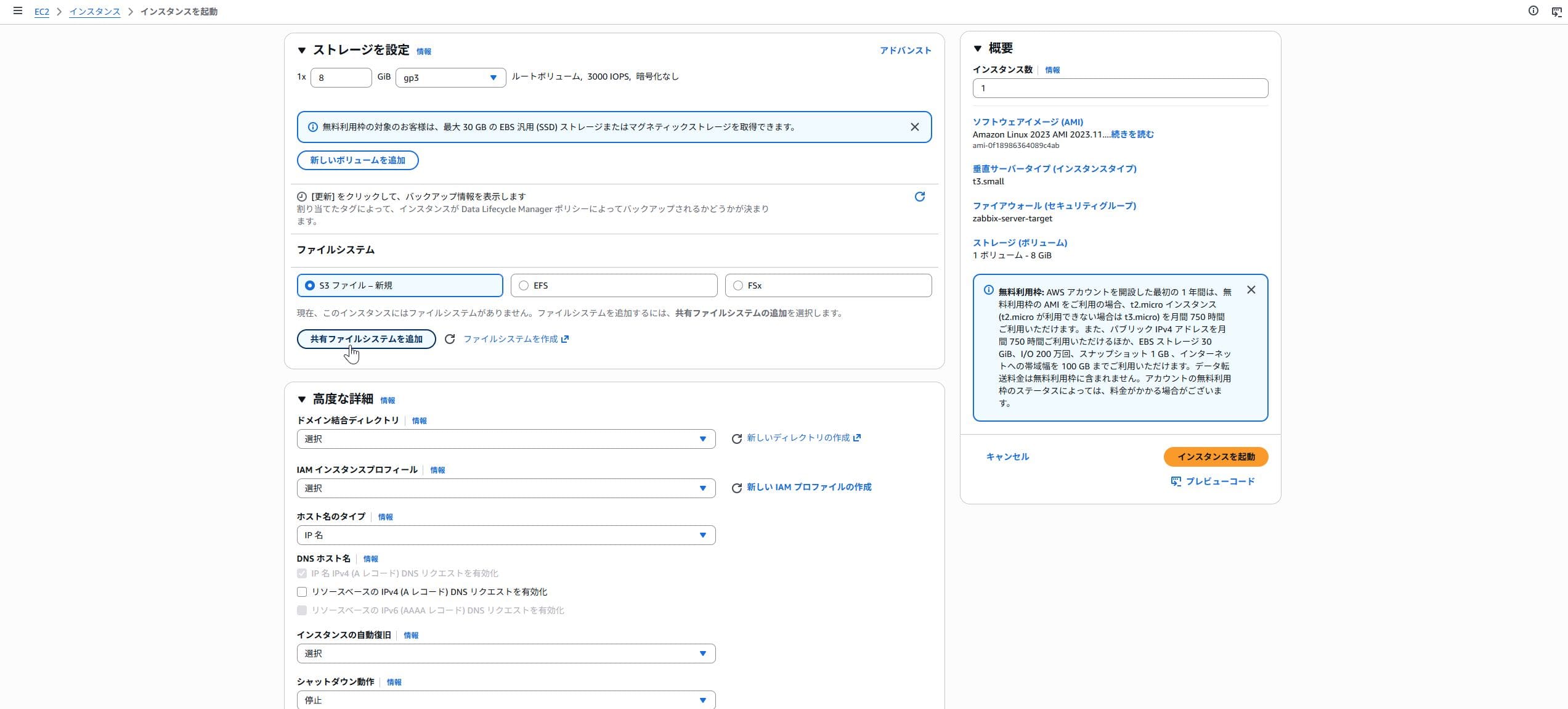
Task: Add a shared file system
Action: click(366, 338)
